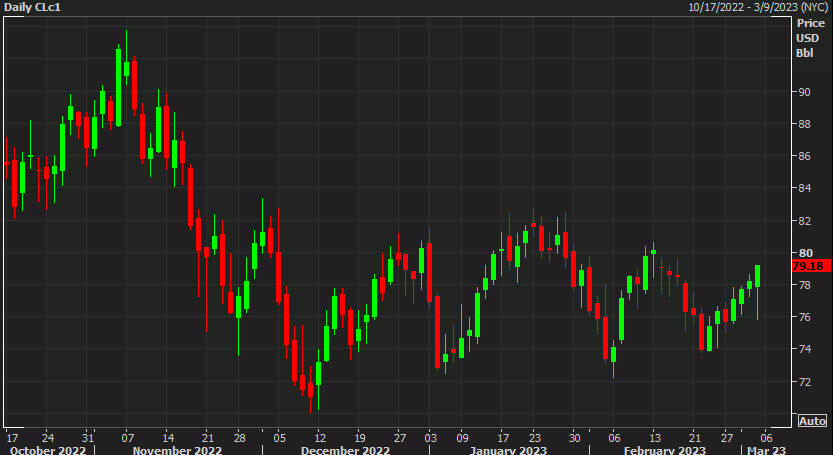This screenshot has width=833, height=455.
Task: Click the 80 price axis value
Action: pos(805,252)
